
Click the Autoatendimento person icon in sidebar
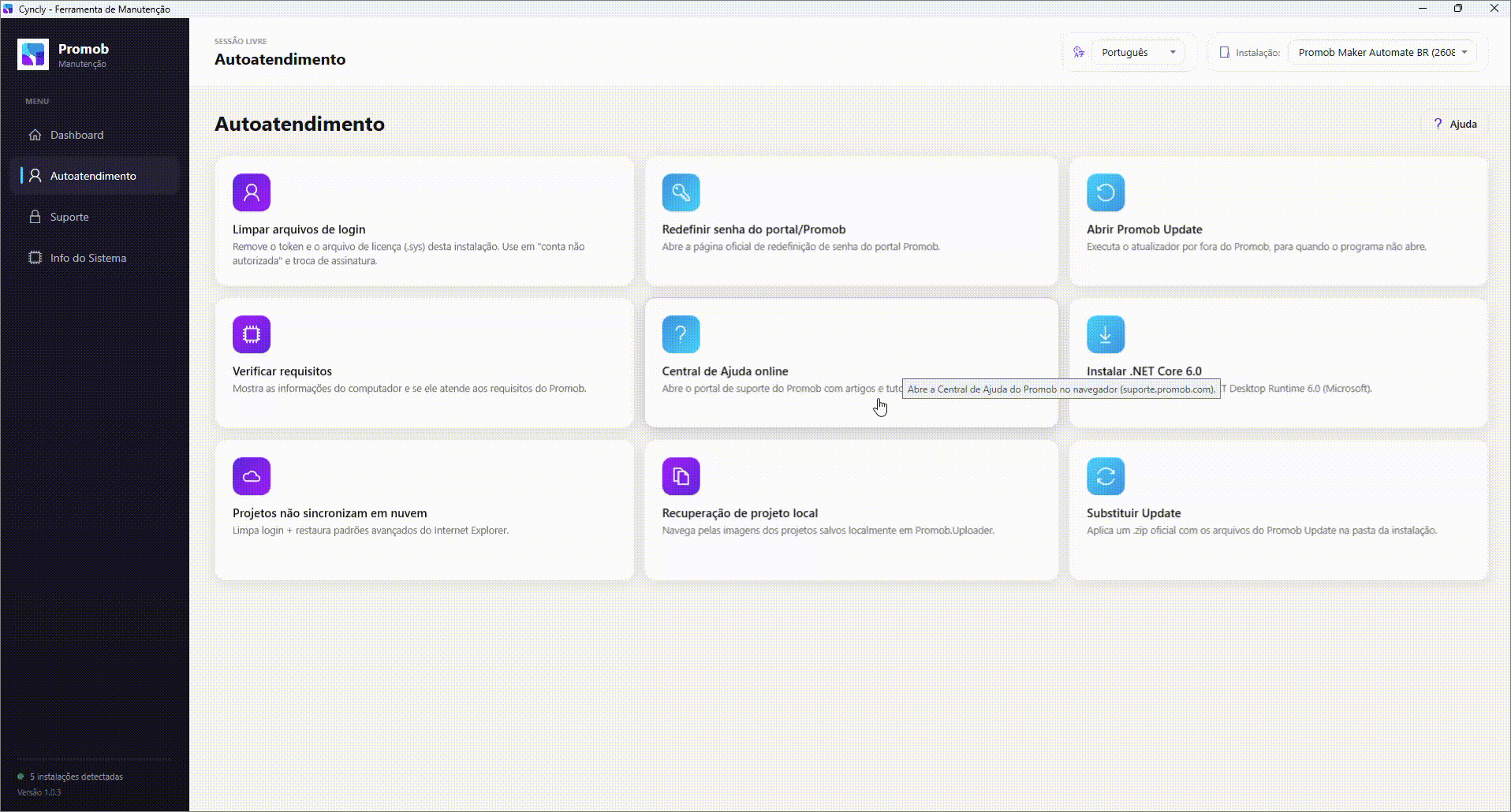[35, 176]
